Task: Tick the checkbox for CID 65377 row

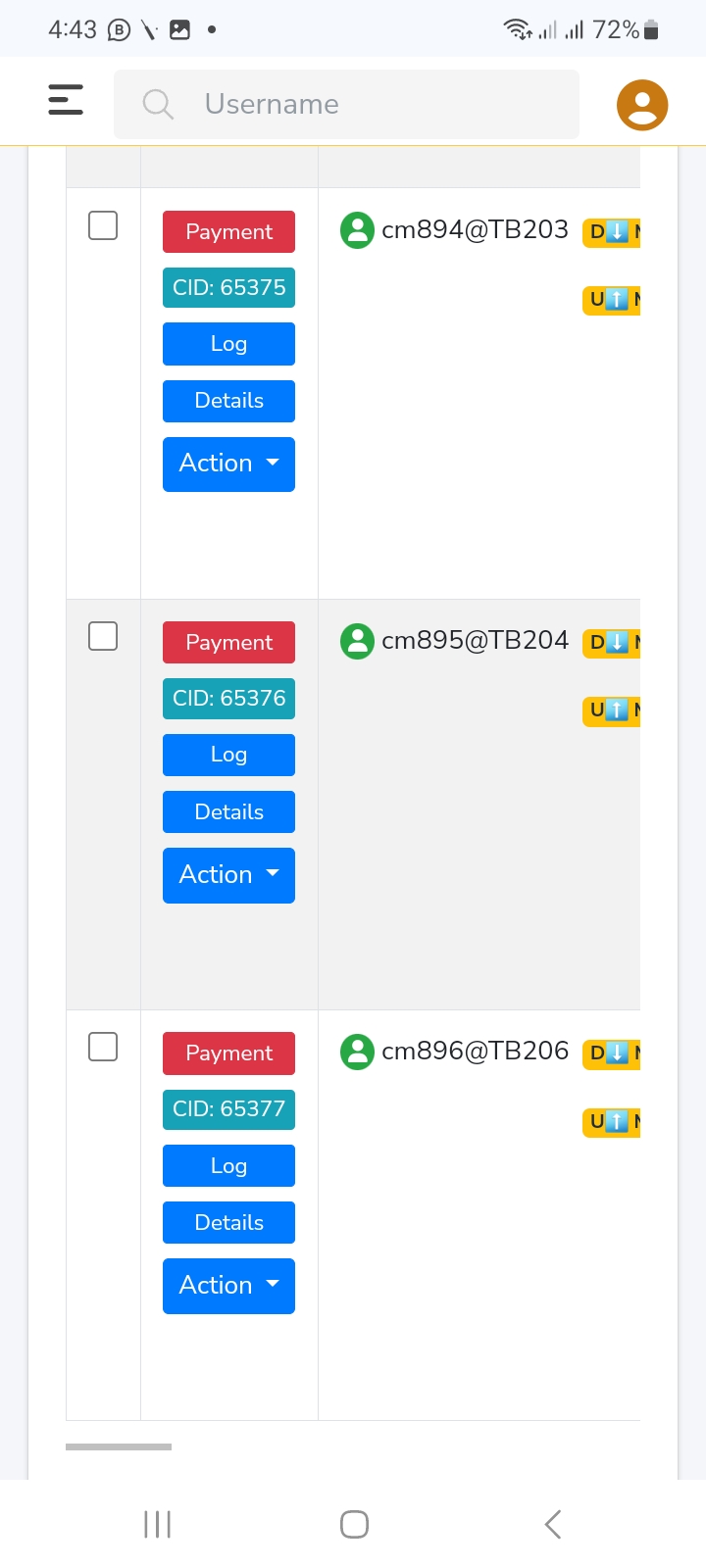Action: point(103,1047)
